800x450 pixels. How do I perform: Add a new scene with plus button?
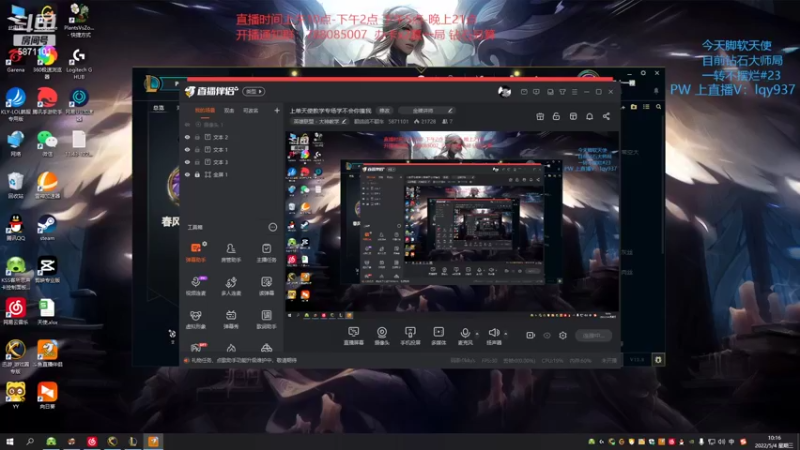coord(277,110)
